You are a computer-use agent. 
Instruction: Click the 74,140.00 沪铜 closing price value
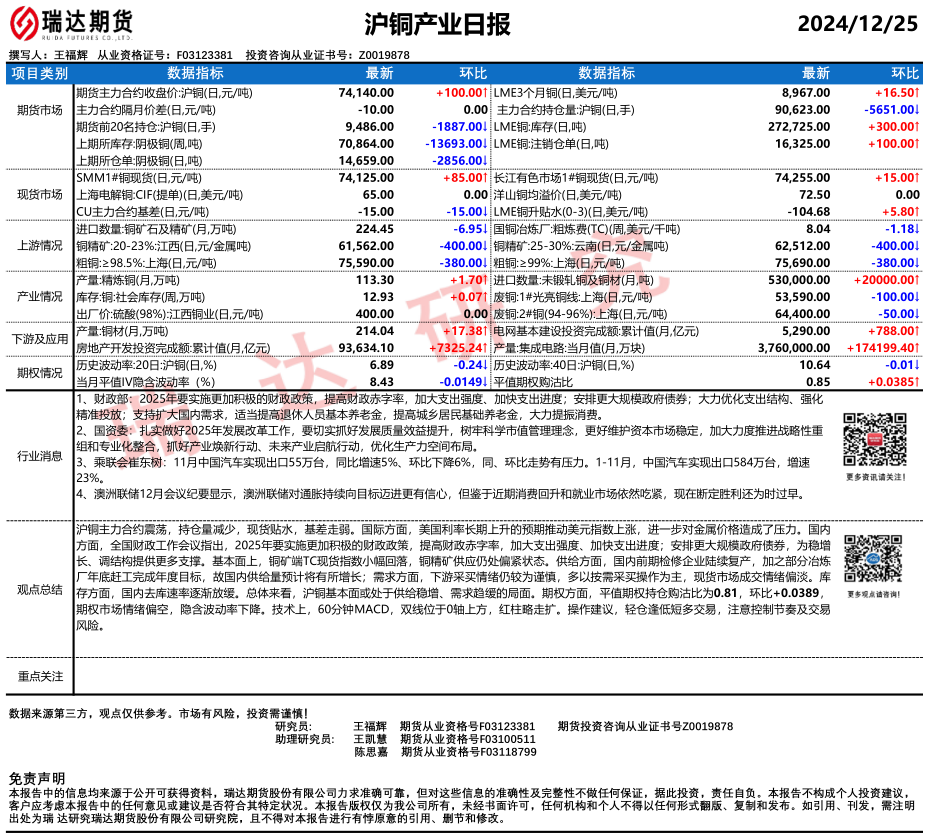tap(366, 91)
